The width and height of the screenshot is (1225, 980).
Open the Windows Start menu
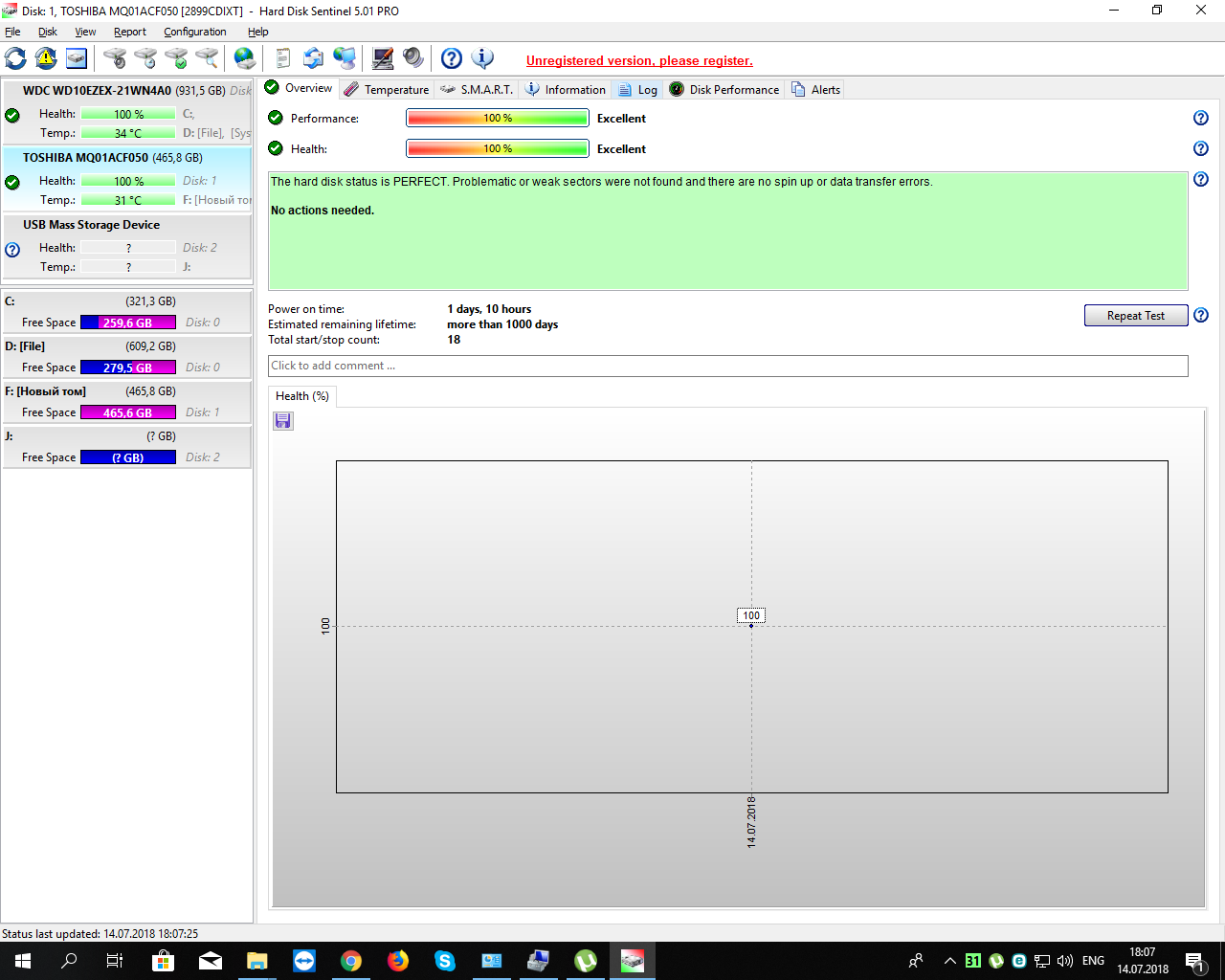coord(23,961)
